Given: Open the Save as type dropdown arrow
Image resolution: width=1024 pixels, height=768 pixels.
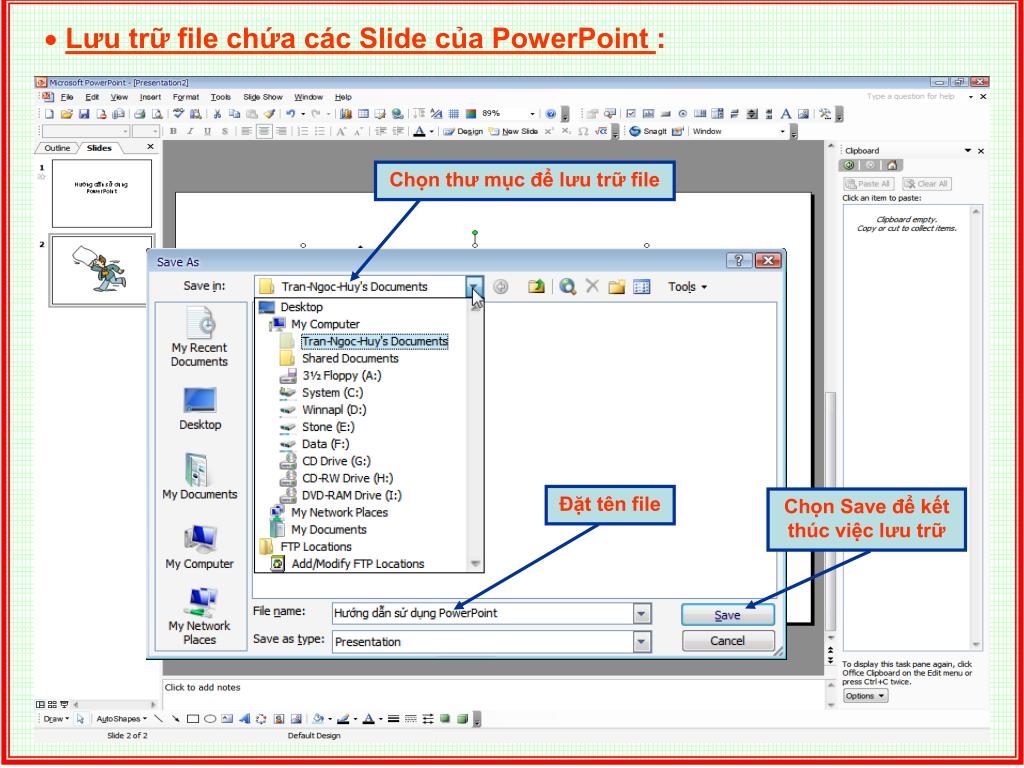Looking at the screenshot, I should coord(643,642).
